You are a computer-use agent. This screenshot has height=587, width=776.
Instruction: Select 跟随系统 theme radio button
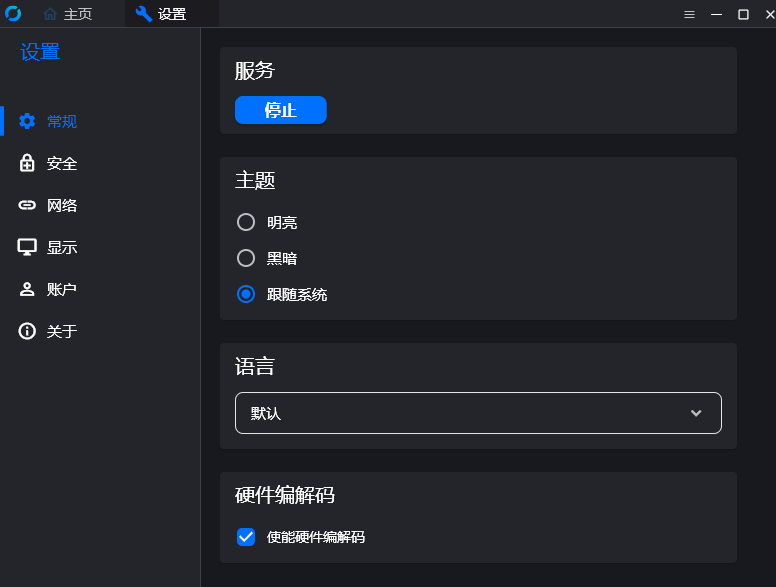246,294
